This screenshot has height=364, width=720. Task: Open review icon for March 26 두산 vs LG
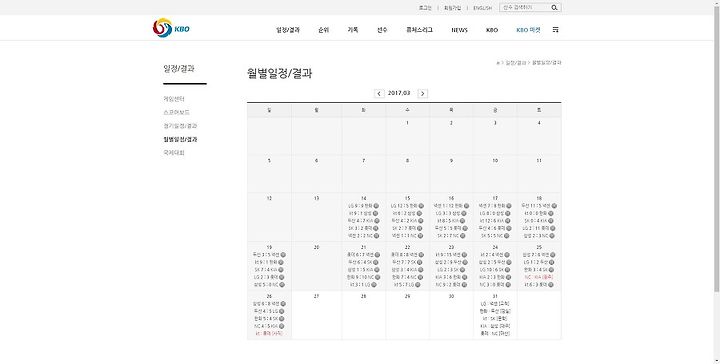pos(281,311)
